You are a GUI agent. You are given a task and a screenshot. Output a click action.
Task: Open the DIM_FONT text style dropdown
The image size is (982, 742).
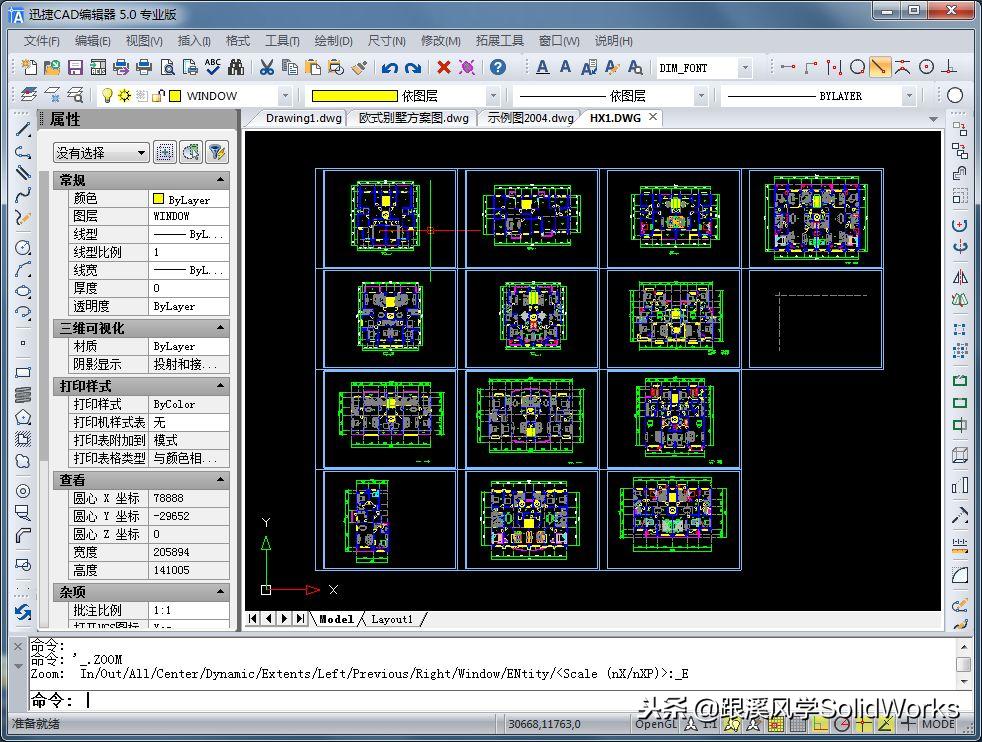click(x=744, y=67)
